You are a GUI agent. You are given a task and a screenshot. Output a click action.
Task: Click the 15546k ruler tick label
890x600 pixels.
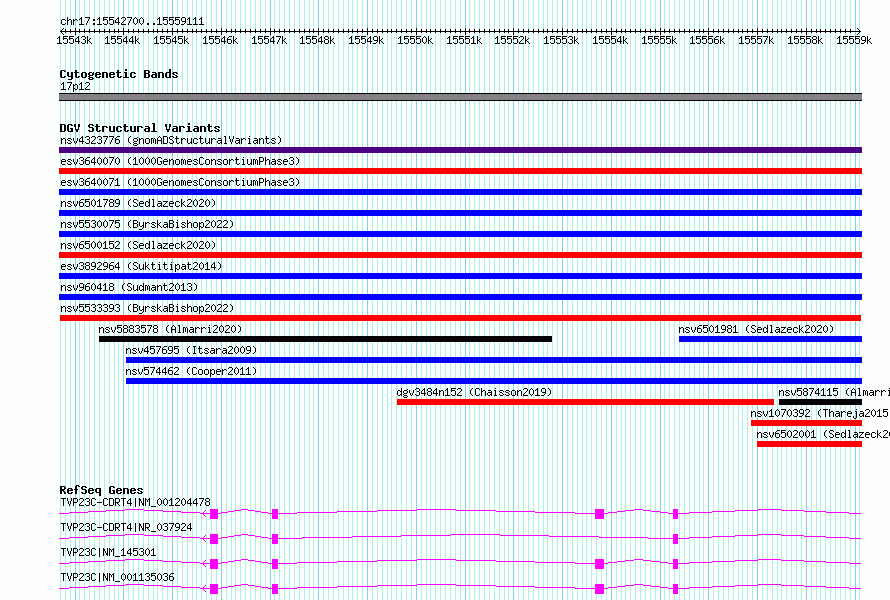pos(220,40)
